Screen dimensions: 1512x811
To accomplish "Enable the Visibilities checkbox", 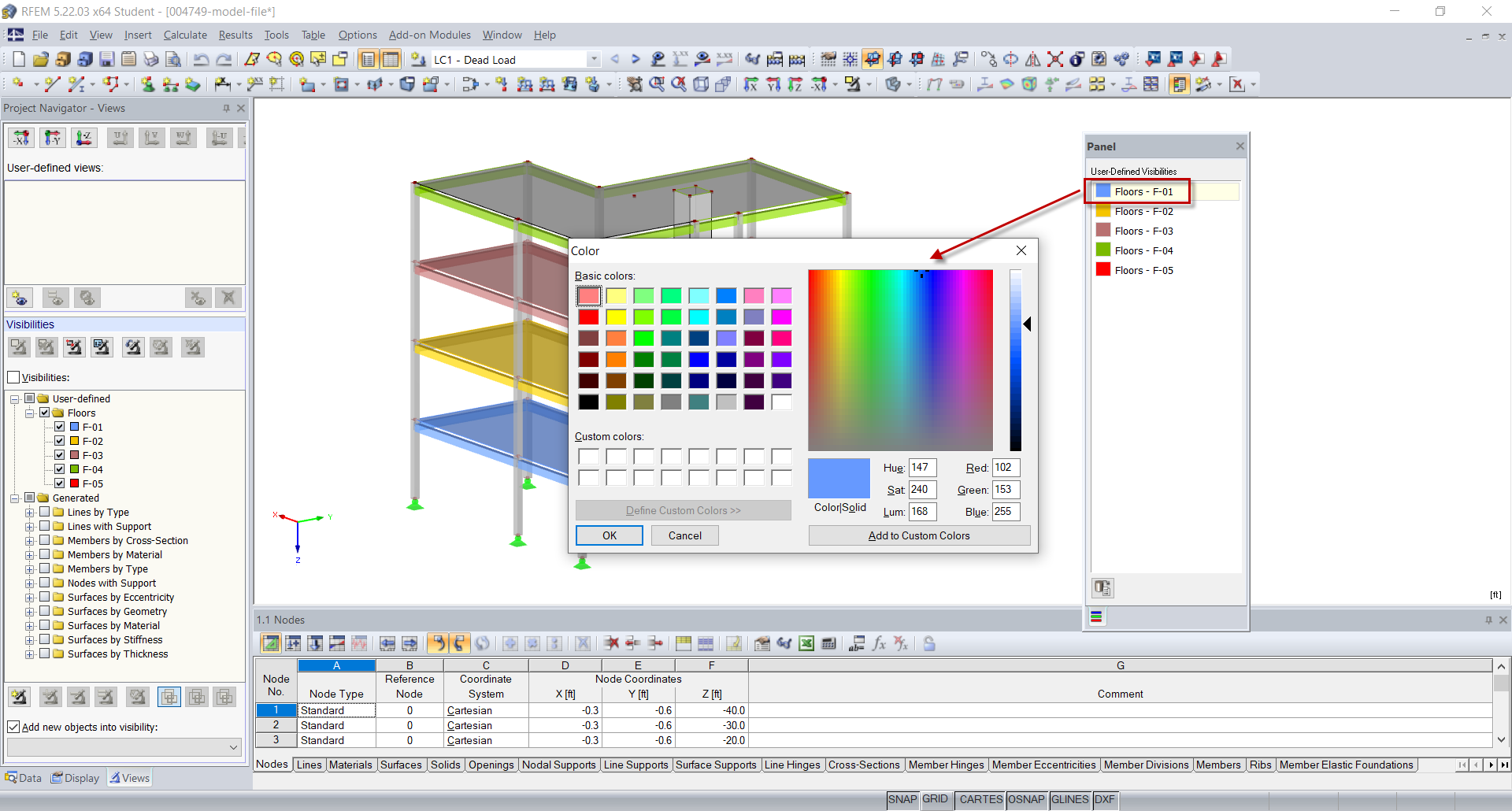I will point(13,377).
